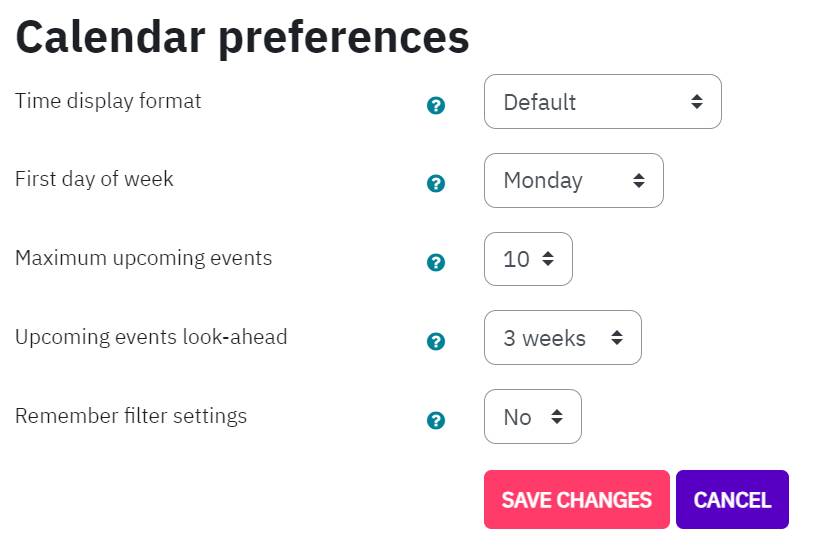Screen dimensions: 835x549
Task: Click the arrows on the Default select box
Action: click(x=697, y=102)
